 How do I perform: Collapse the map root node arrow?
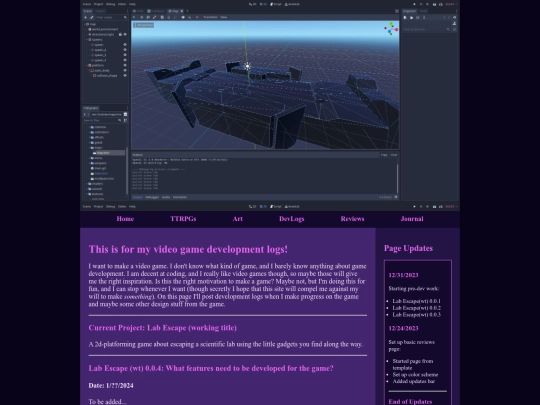click(x=84, y=24)
